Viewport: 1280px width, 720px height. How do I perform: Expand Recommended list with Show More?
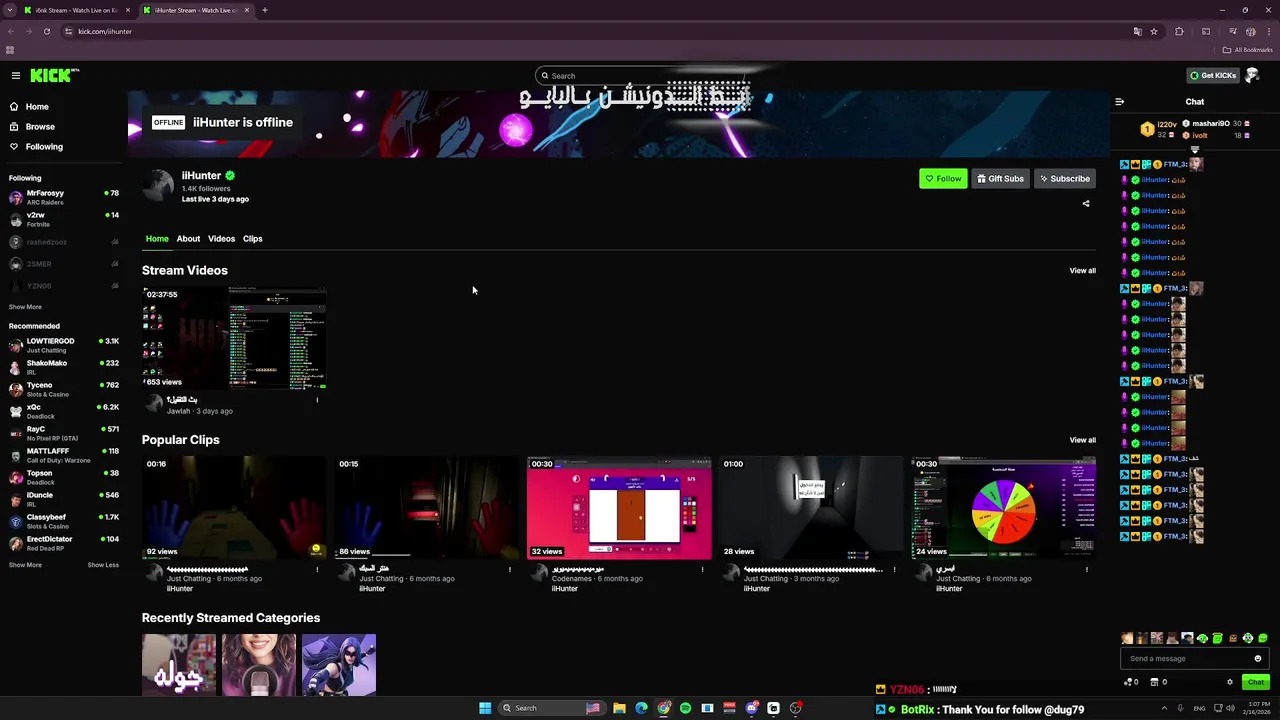click(x=25, y=565)
